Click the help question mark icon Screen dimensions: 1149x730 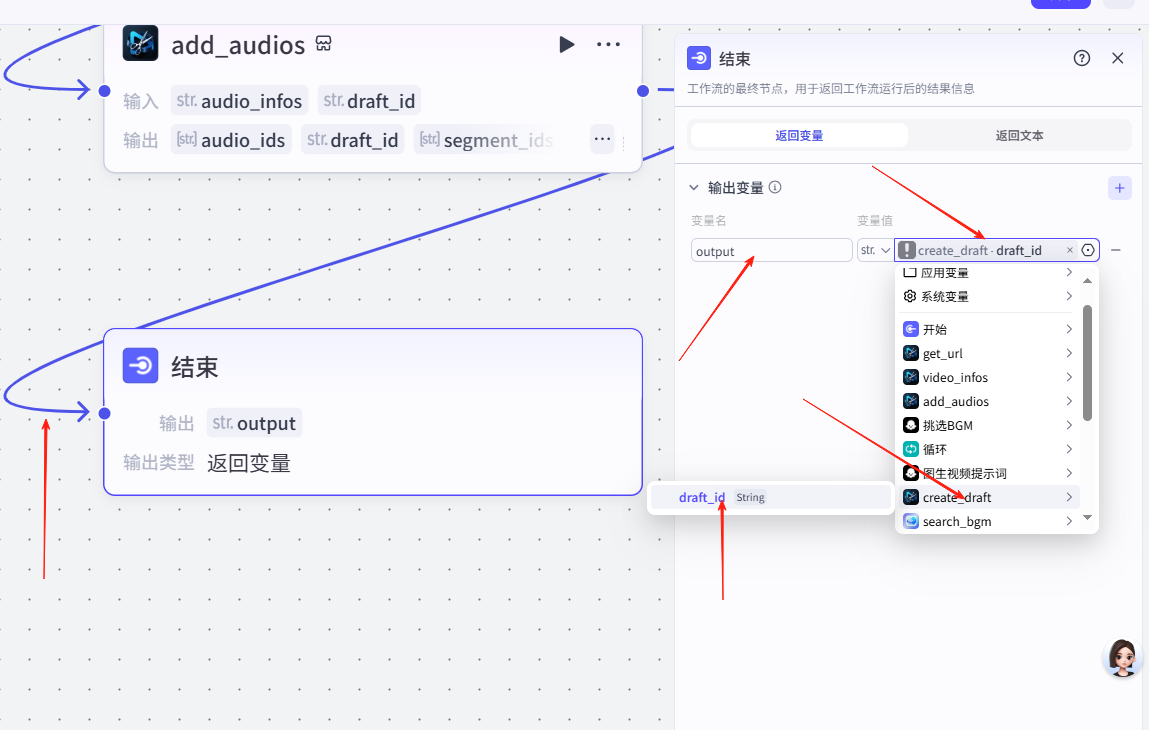pos(1081,58)
